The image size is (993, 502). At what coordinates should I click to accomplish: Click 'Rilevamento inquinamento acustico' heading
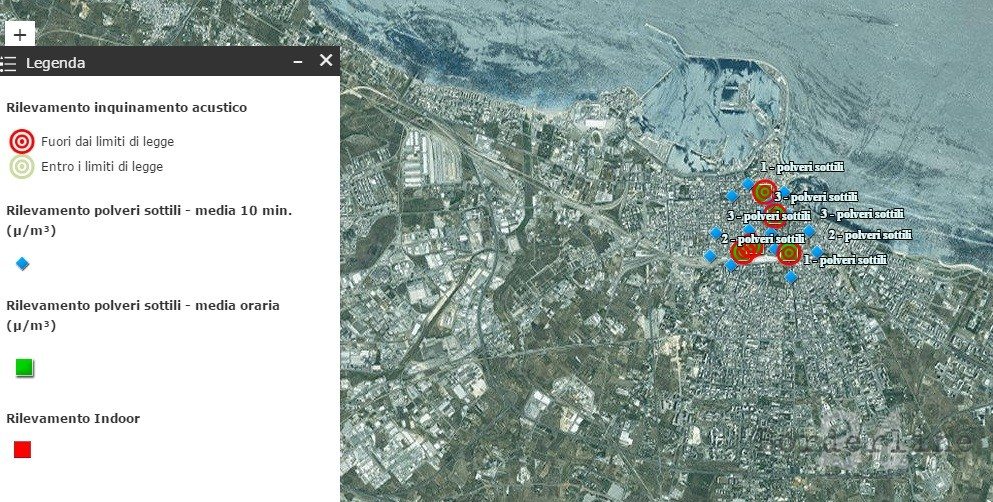coord(126,107)
